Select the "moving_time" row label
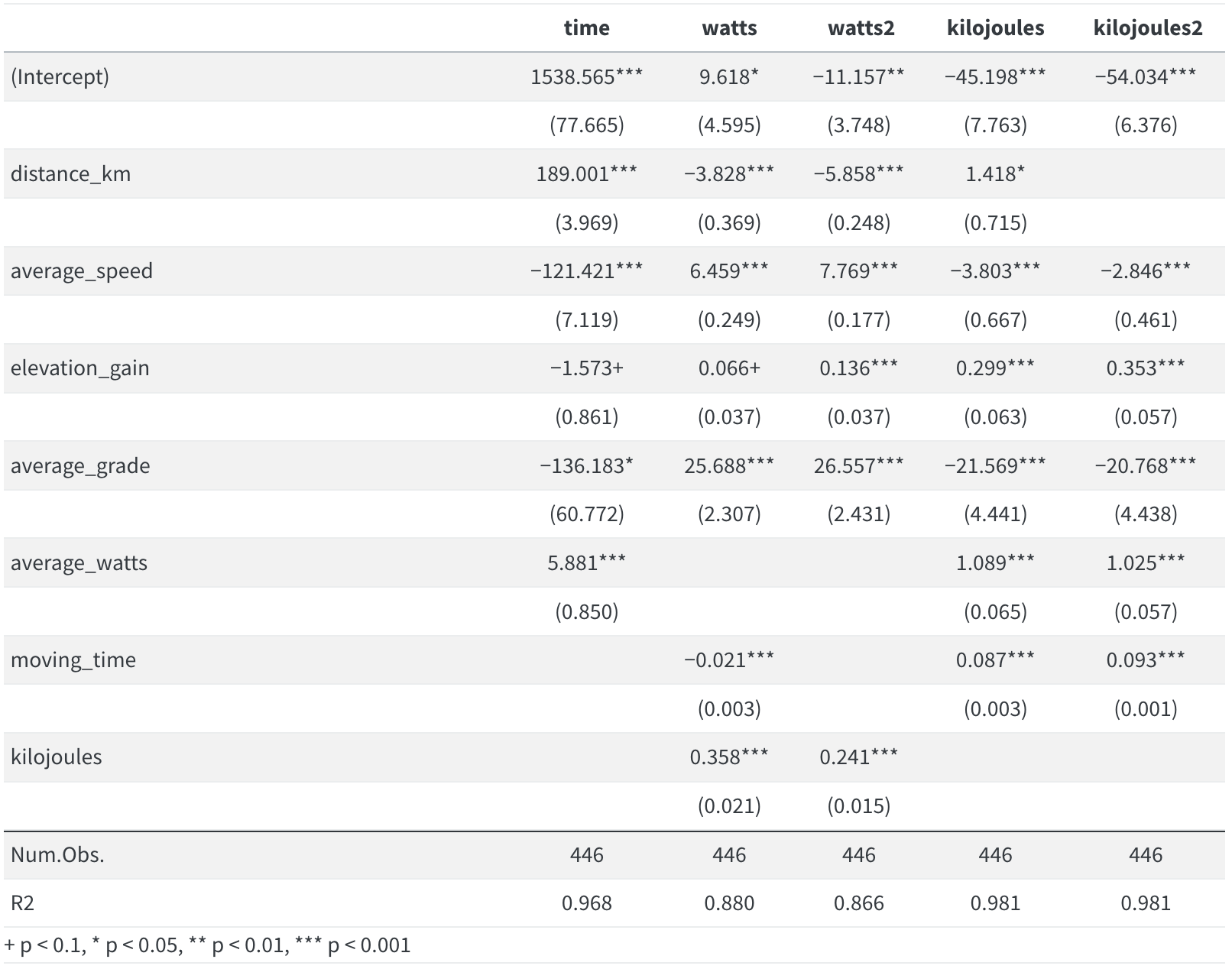 click(73, 660)
